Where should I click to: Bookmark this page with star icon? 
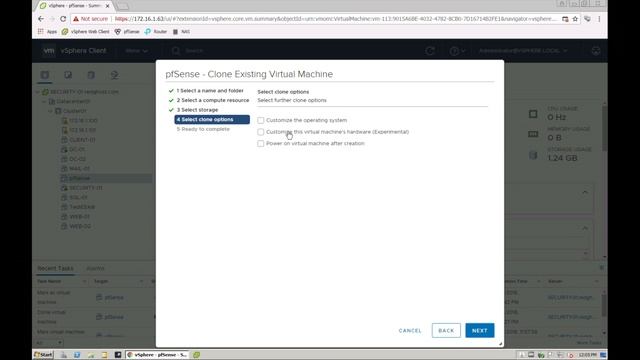point(575,19)
